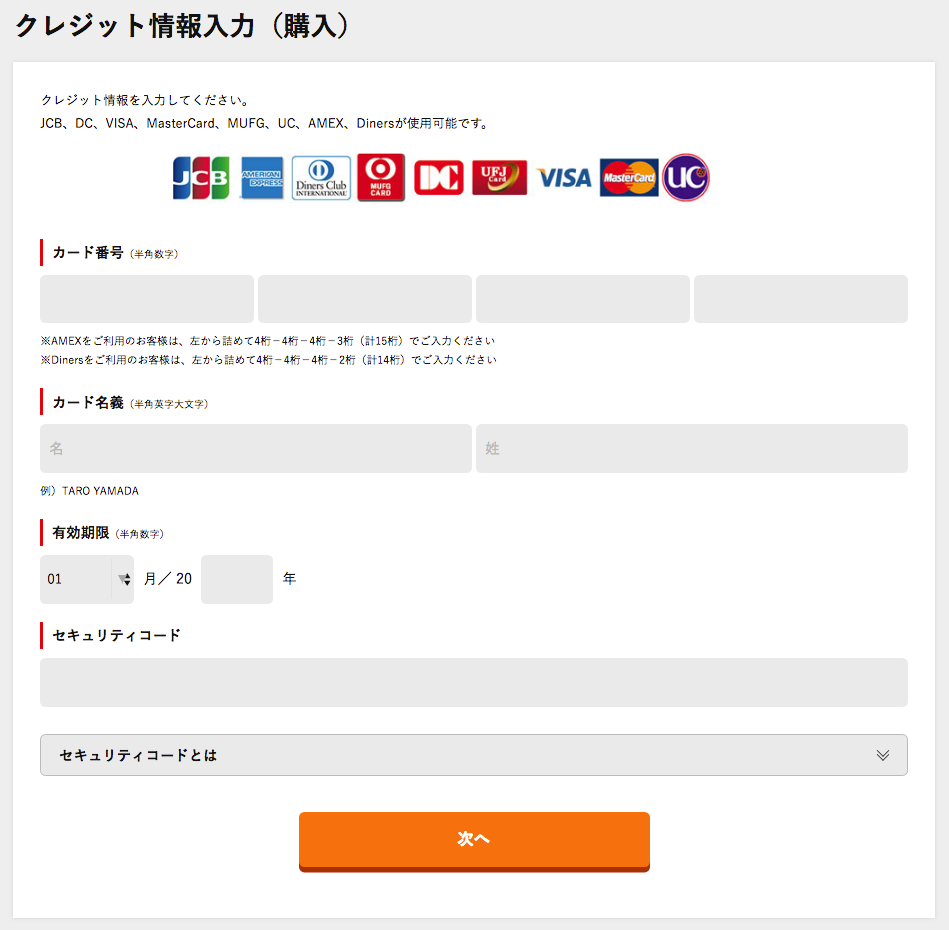Viewport: 949px width, 930px height.
Task: Expand the セキュリティコードとは section
Action: [x=474, y=755]
